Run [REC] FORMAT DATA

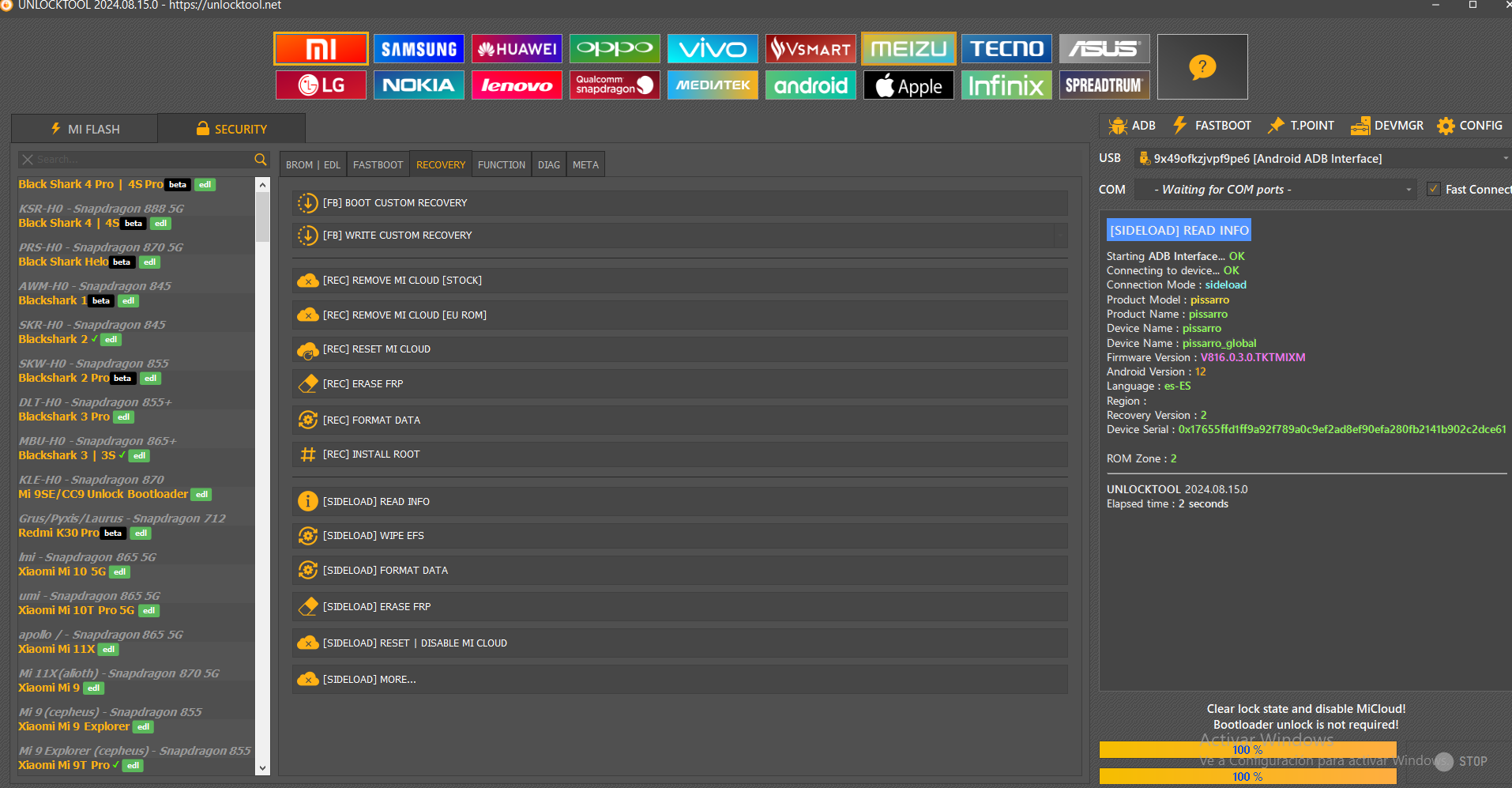680,420
